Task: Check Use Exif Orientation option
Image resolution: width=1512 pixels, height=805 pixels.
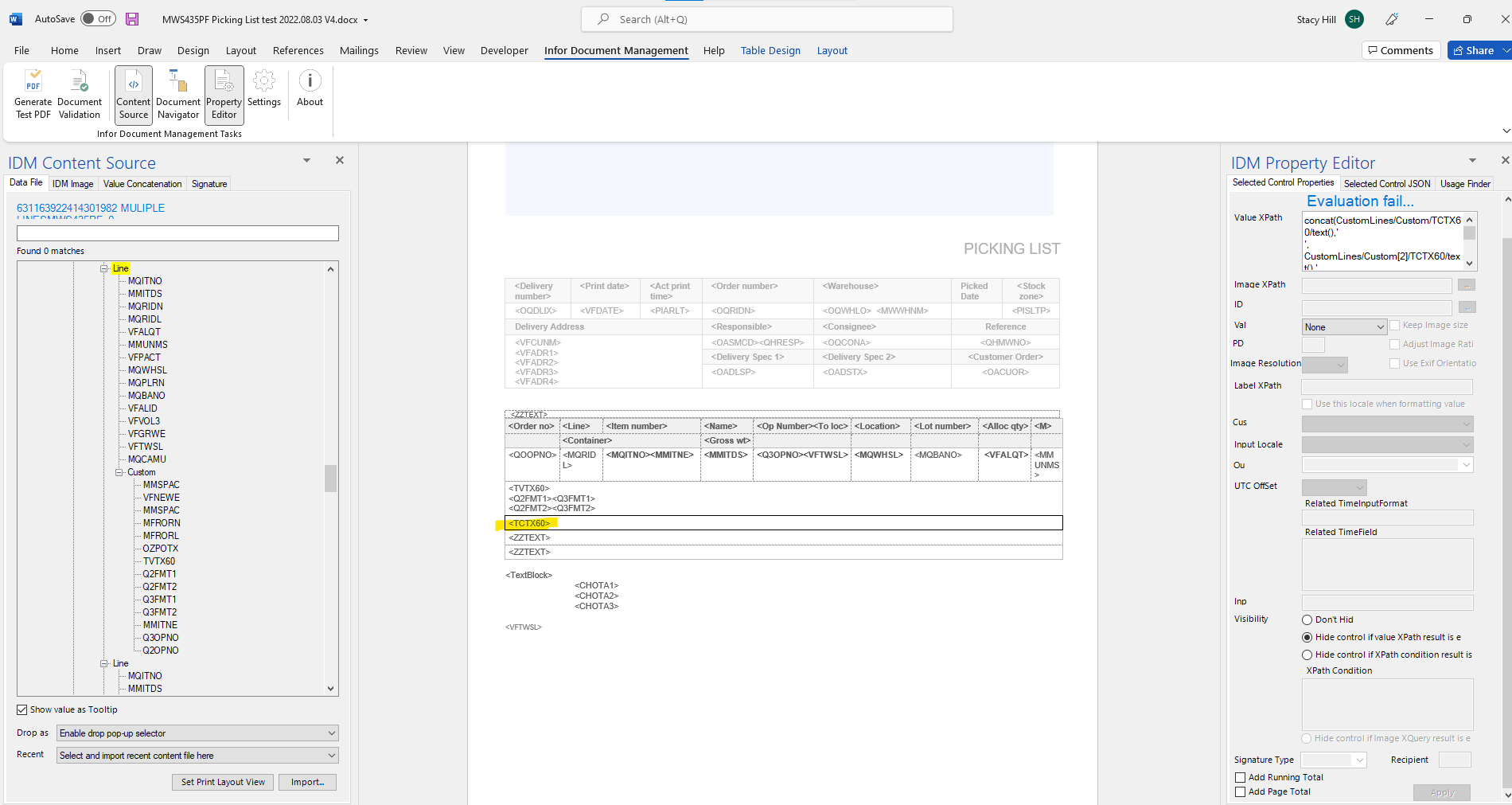Action: 1394,363
